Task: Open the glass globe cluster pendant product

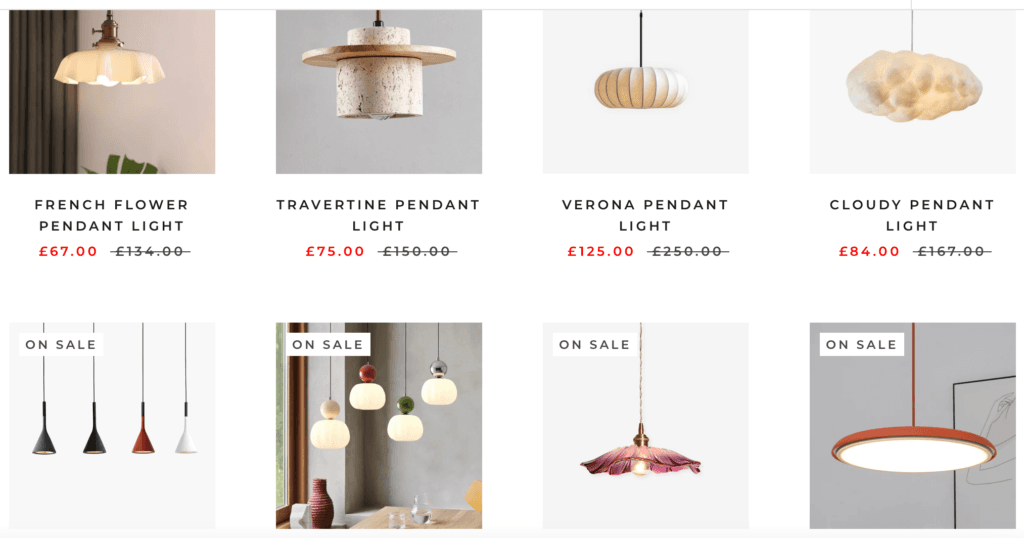Action: [379, 425]
